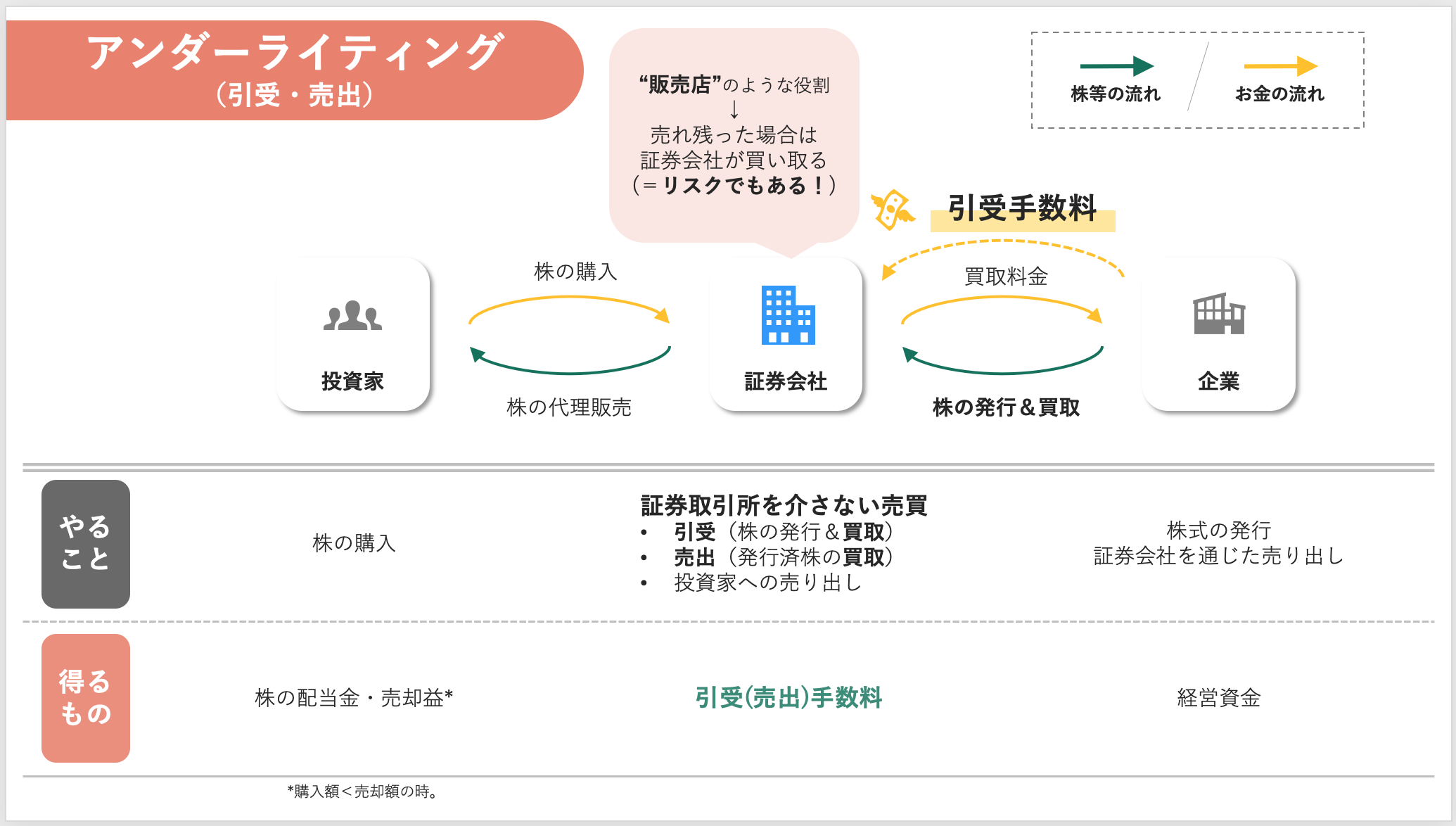Viewport: 1456px width, 826px height.
Task: Click the 購入額＜売却額の時 footnote
Action: [361, 792]
